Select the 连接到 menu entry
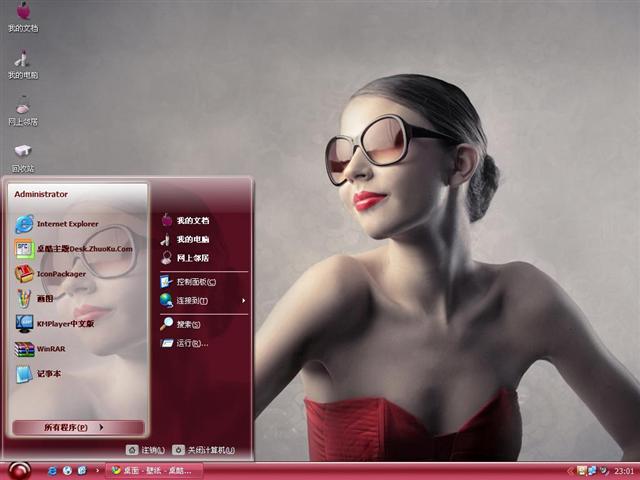The width and height of the screenshot is (640, 480). click(x=203, y=301)
